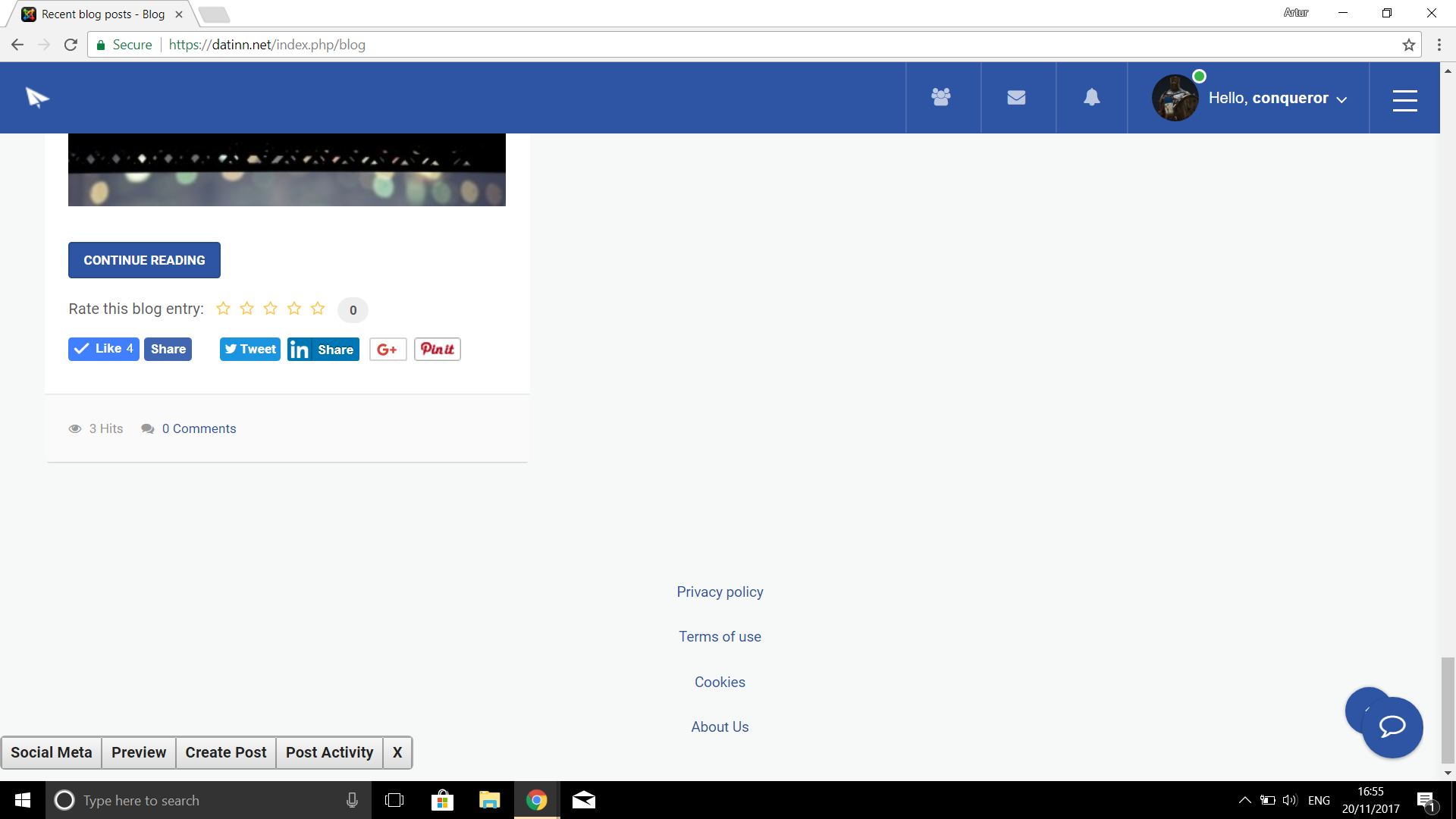Close the bottom toolbar with X

point(397,752)
